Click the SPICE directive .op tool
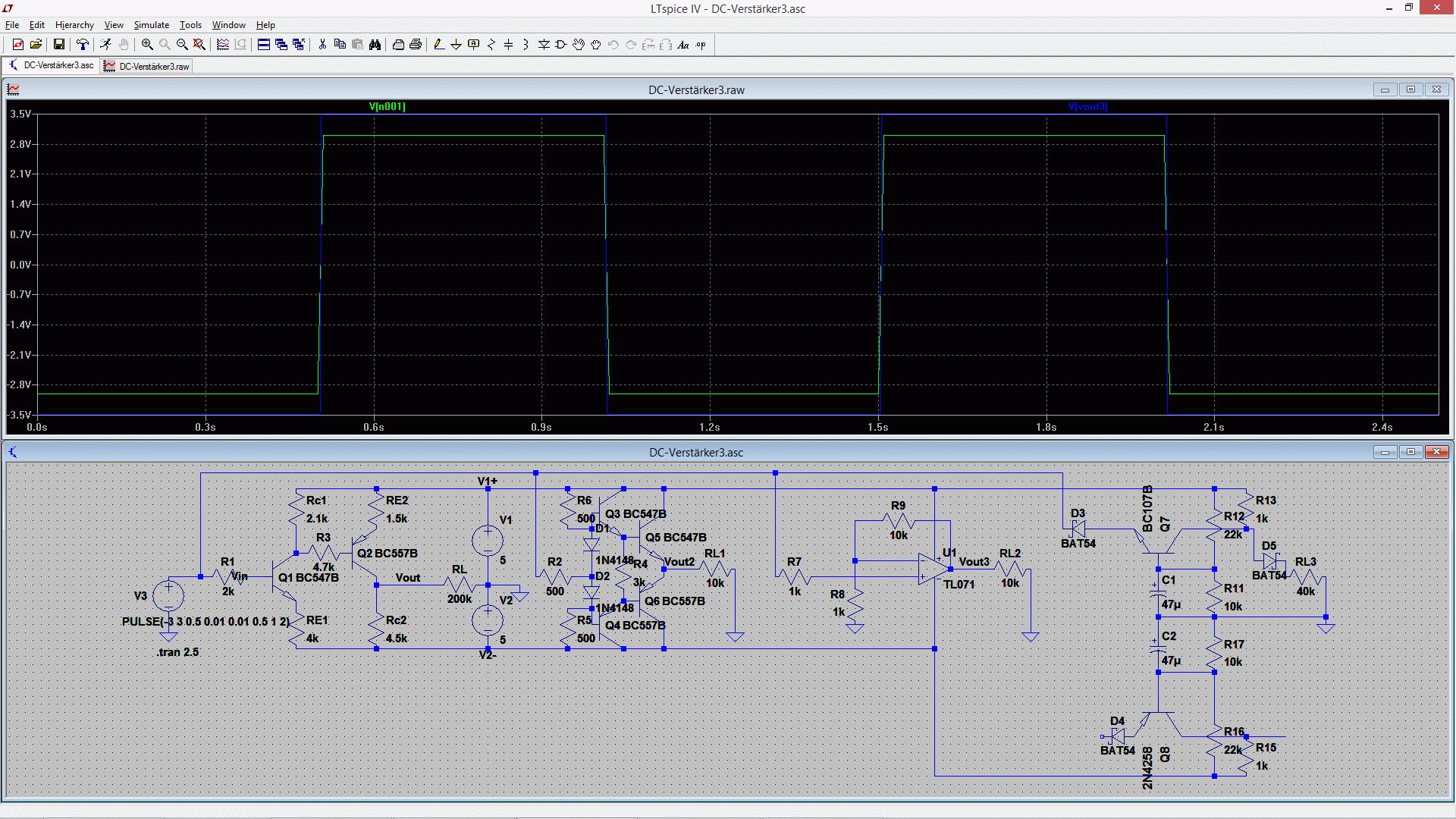Screen dimensions: 1456x819 pos(701,45)
